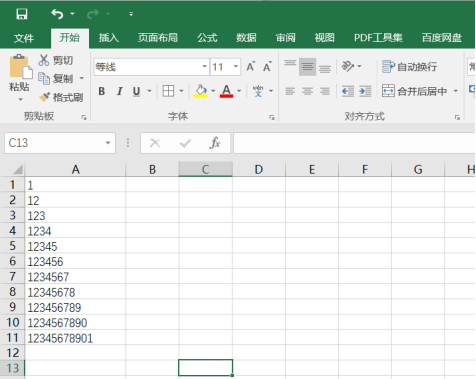
Task: Switch to the 插入 tab
Action: [109, 38]
